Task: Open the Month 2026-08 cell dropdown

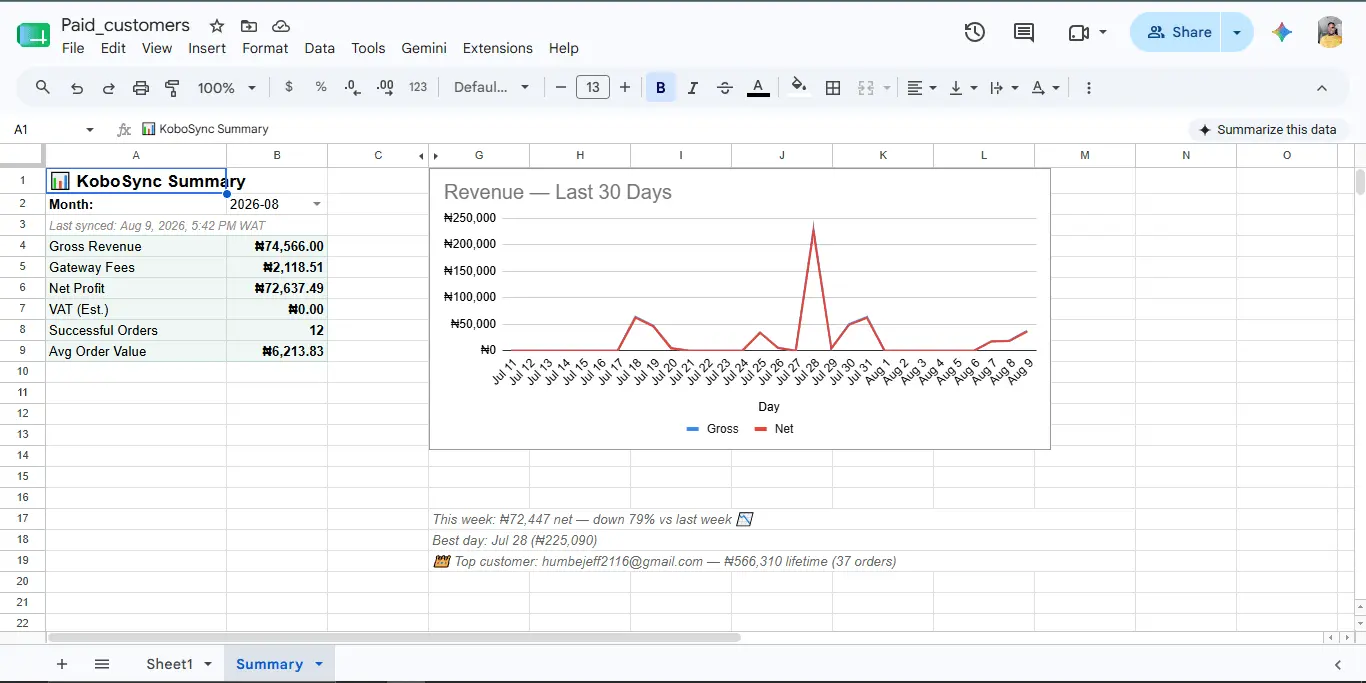Action: tap(317, 204)
